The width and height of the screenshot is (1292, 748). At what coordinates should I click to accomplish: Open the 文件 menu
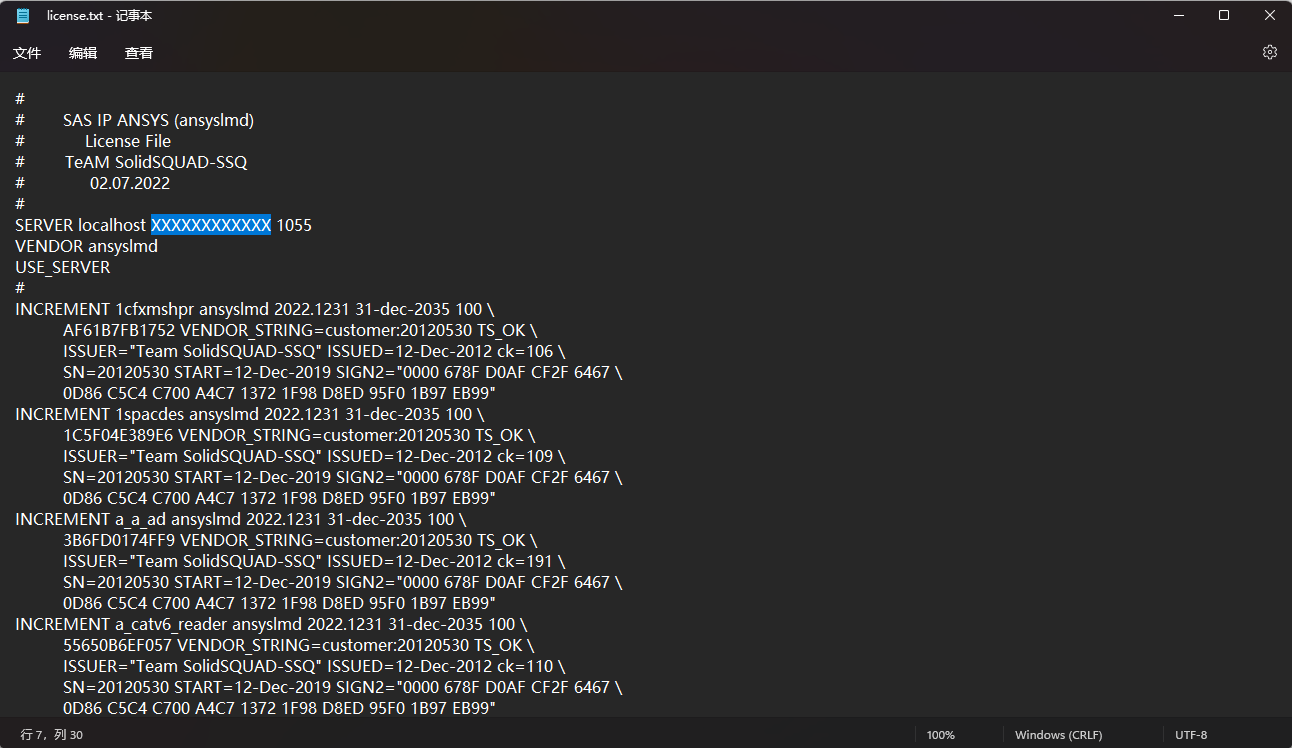pos(27,53)
